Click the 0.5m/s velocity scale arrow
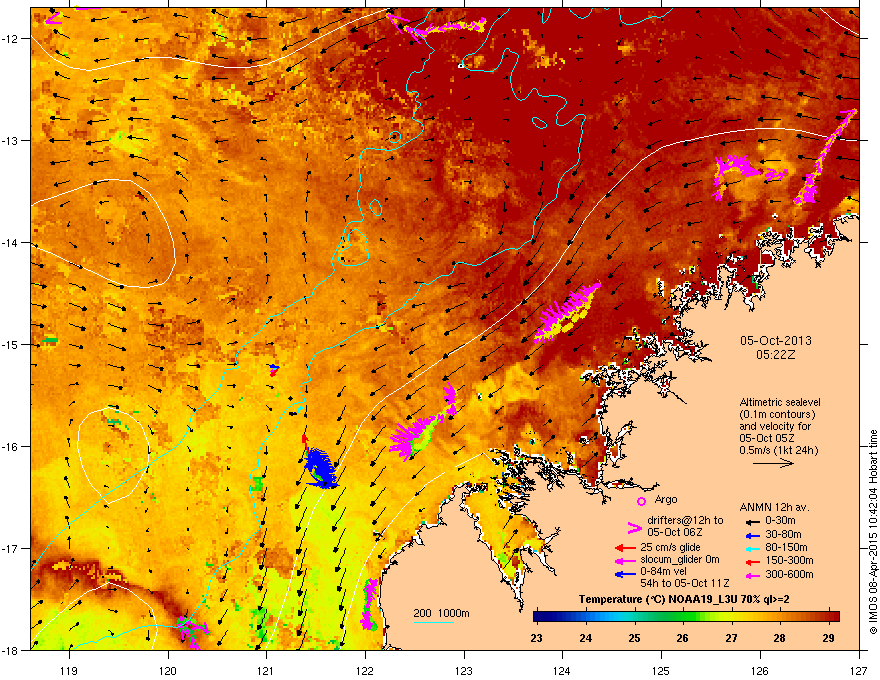Viewport: 880px width, 680px height. (x=773, y=463)
